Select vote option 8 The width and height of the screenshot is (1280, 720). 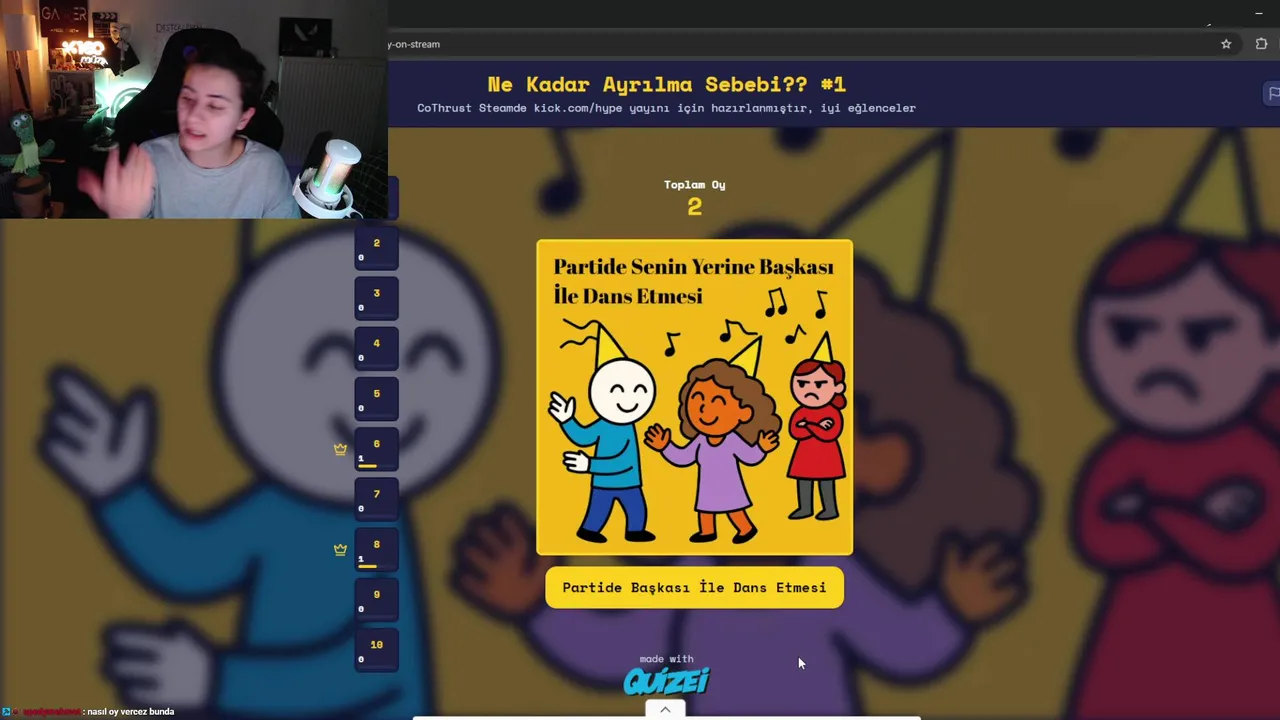[377, 549]
